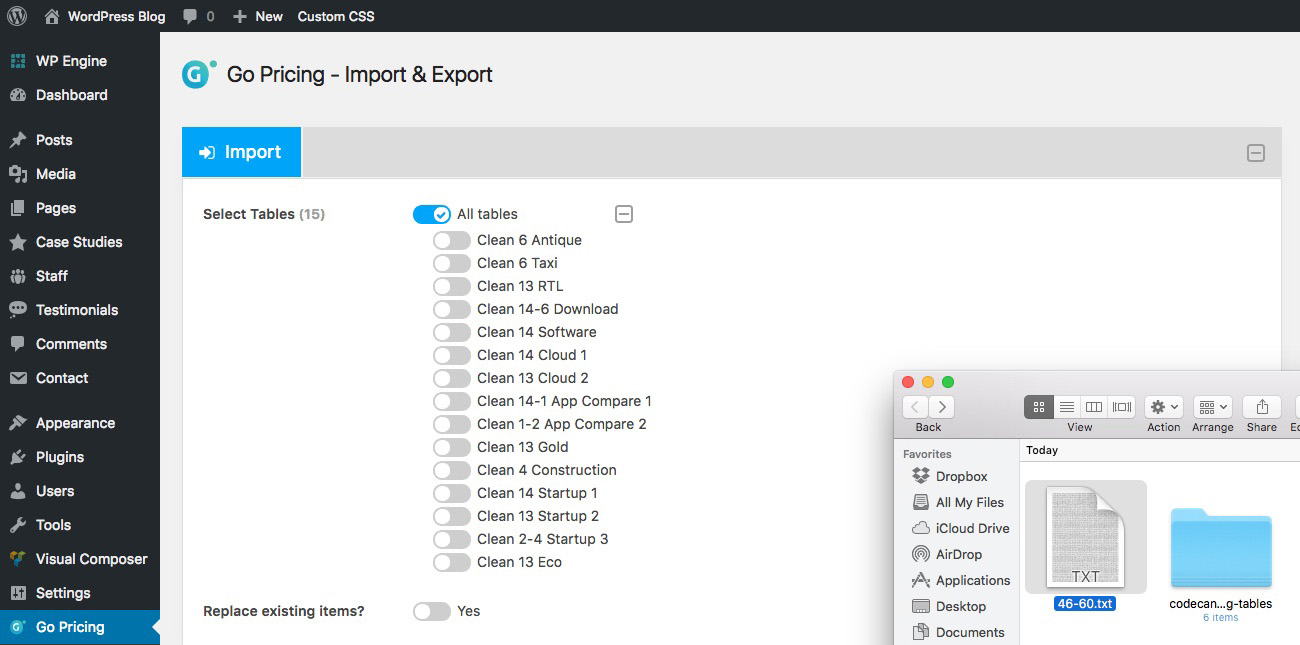Open the Finder Action gear dropdown

coord(1164,407)
